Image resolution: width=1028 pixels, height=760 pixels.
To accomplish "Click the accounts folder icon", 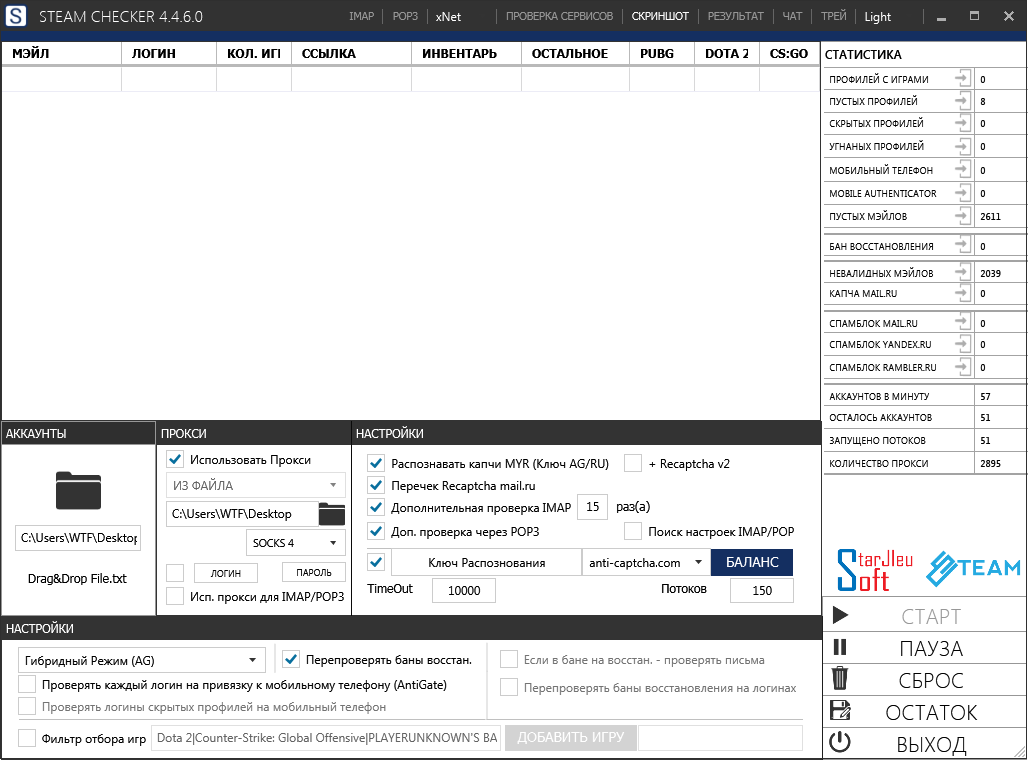I will click(x=78, y=490).
